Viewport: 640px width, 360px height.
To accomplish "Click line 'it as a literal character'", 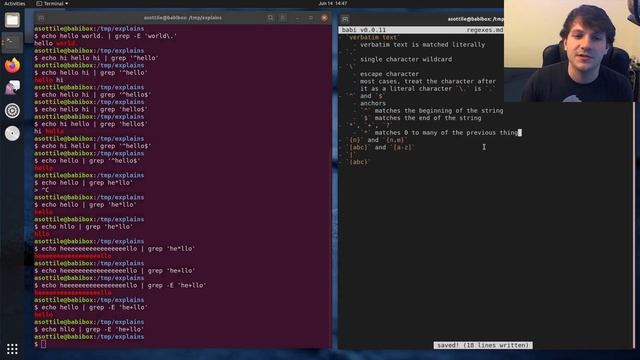I will click(x=428, y=89).
